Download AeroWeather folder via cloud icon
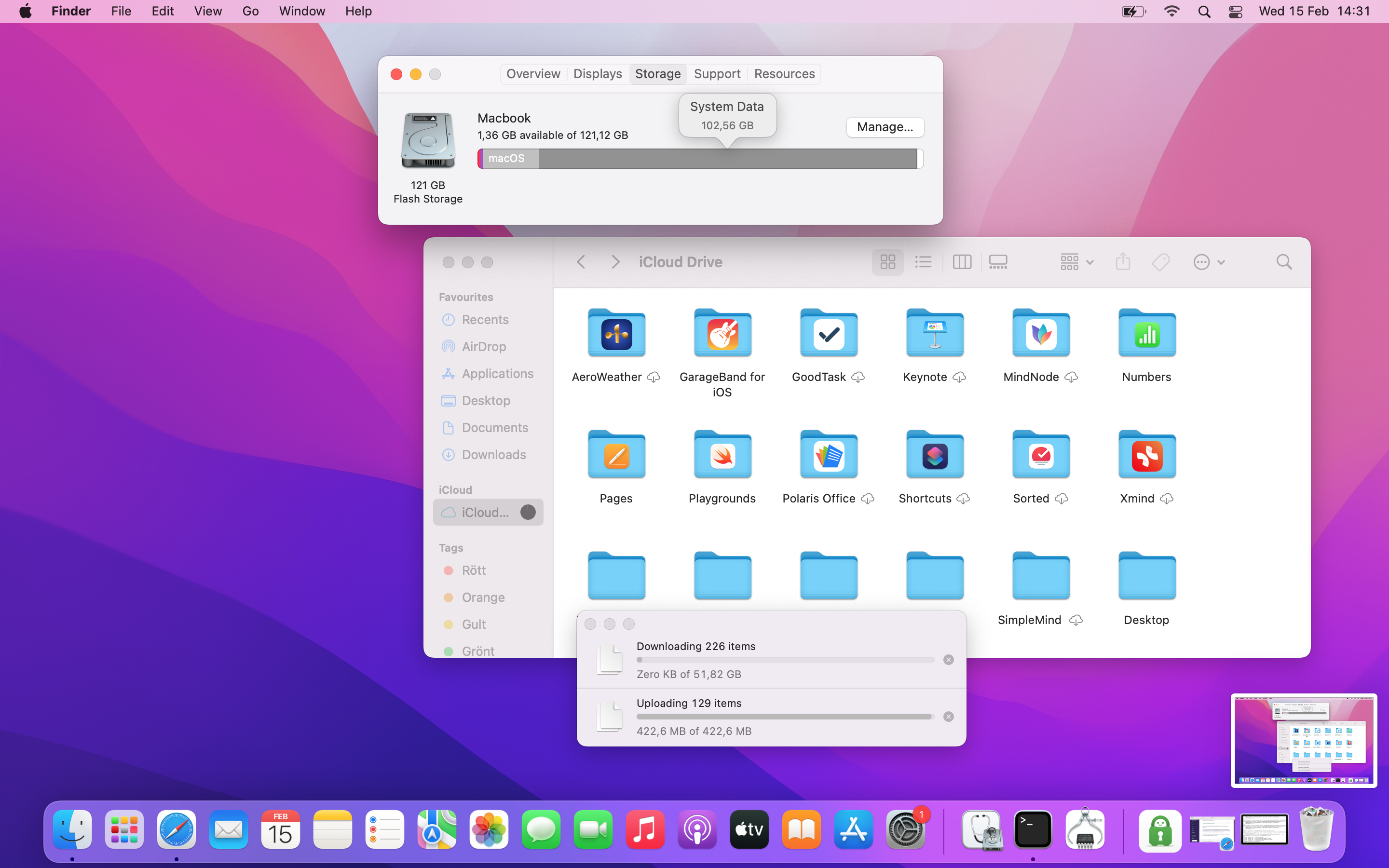Screen dimensions: 1389x868 click(653, 377)
